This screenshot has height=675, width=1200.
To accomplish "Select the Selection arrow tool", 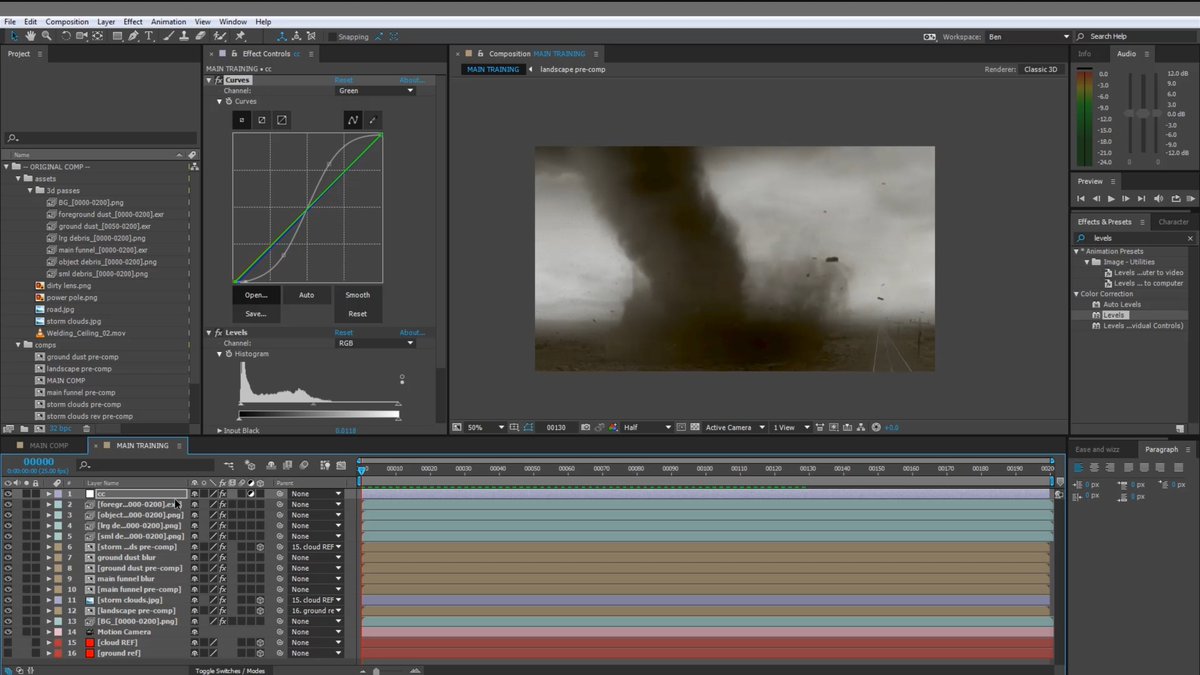I will click(x=13, y=36).
